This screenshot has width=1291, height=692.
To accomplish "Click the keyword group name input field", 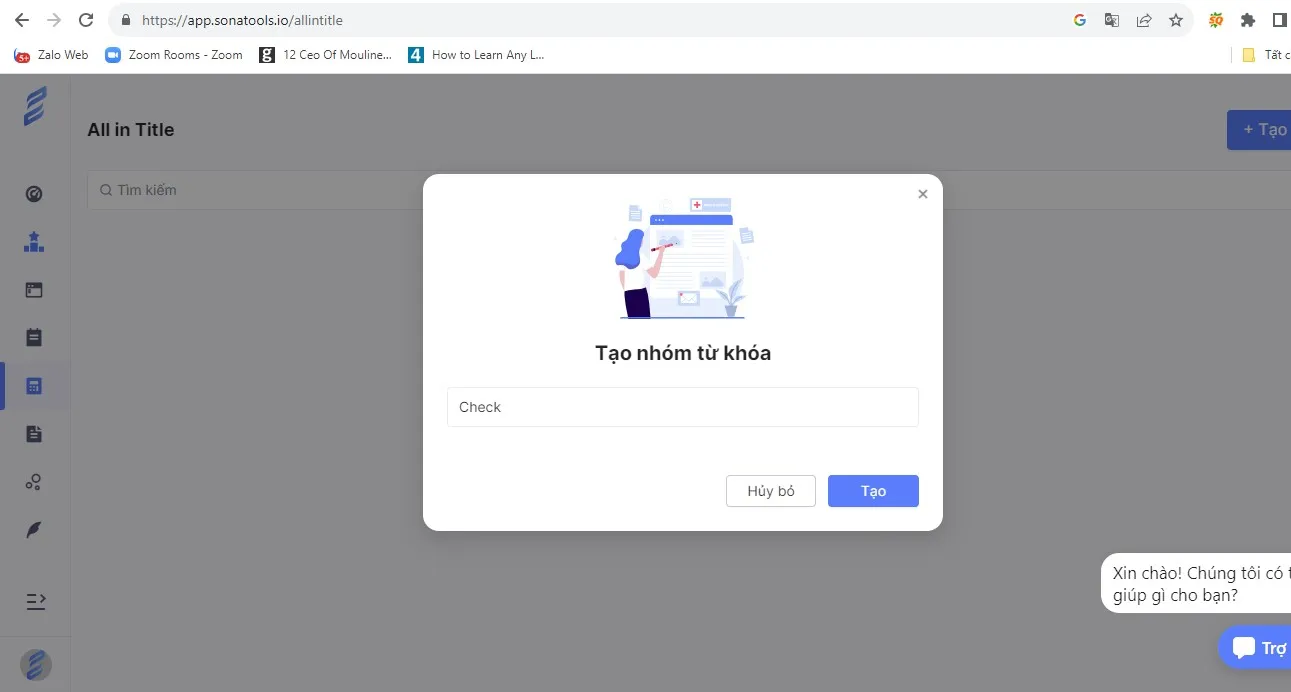I will (682, 407).
